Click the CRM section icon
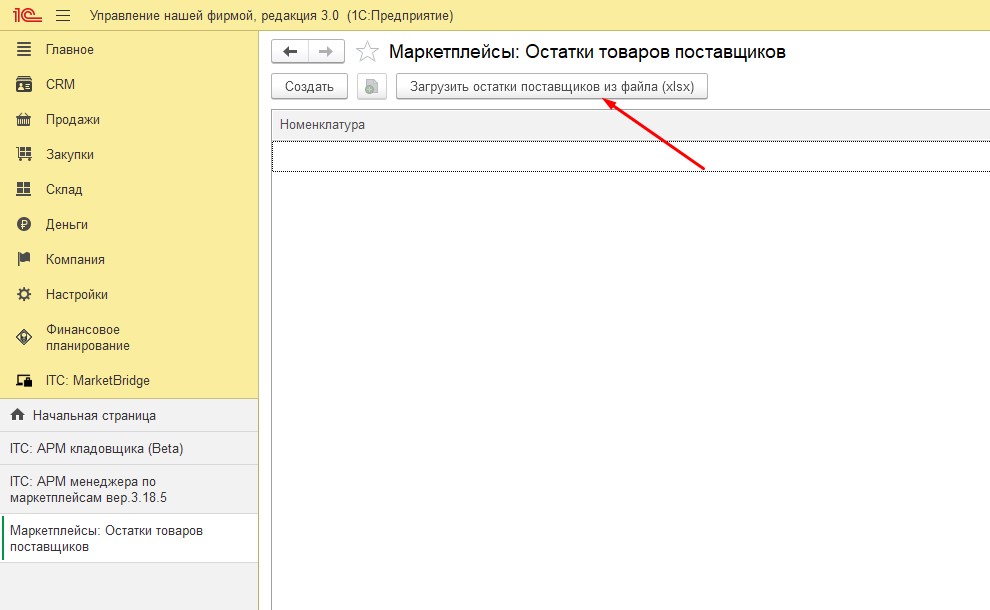 (x=24, y=84)
